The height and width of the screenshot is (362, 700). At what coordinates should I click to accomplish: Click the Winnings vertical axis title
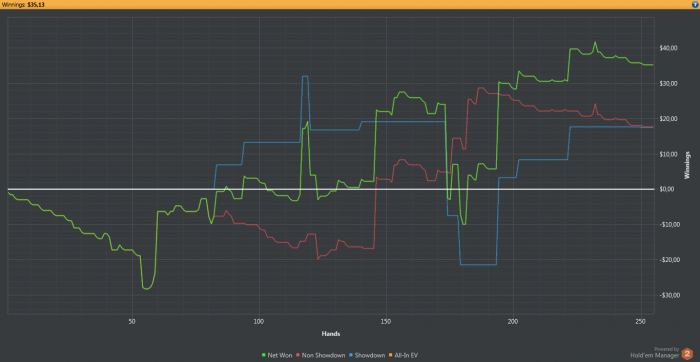pos(688,166)
